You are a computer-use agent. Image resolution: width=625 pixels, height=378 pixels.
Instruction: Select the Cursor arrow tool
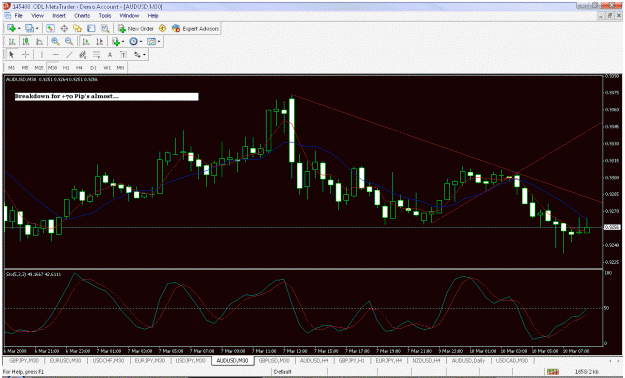[11, 54]
